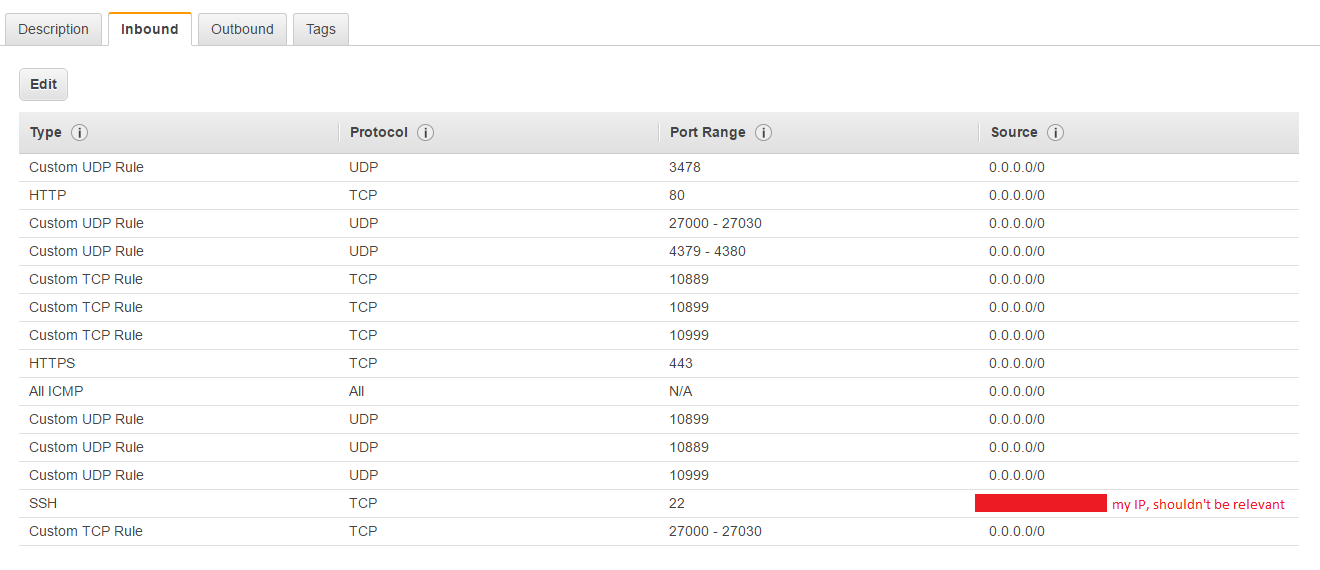Open the Tags tab
The width and height of the screenshot is (1320, 570).
[x=320, y=29]
